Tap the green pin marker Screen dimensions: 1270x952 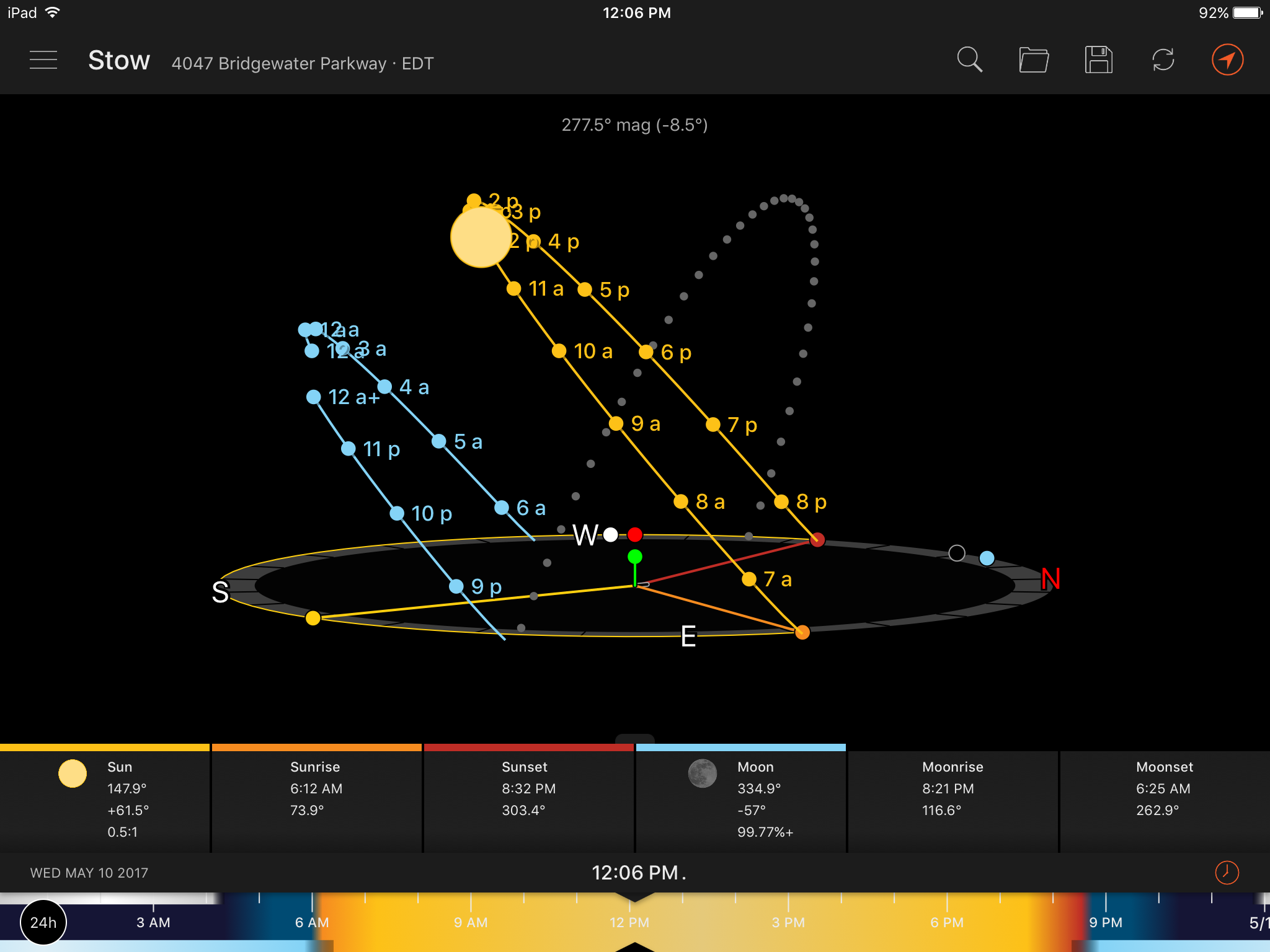(x=635, y=557)
